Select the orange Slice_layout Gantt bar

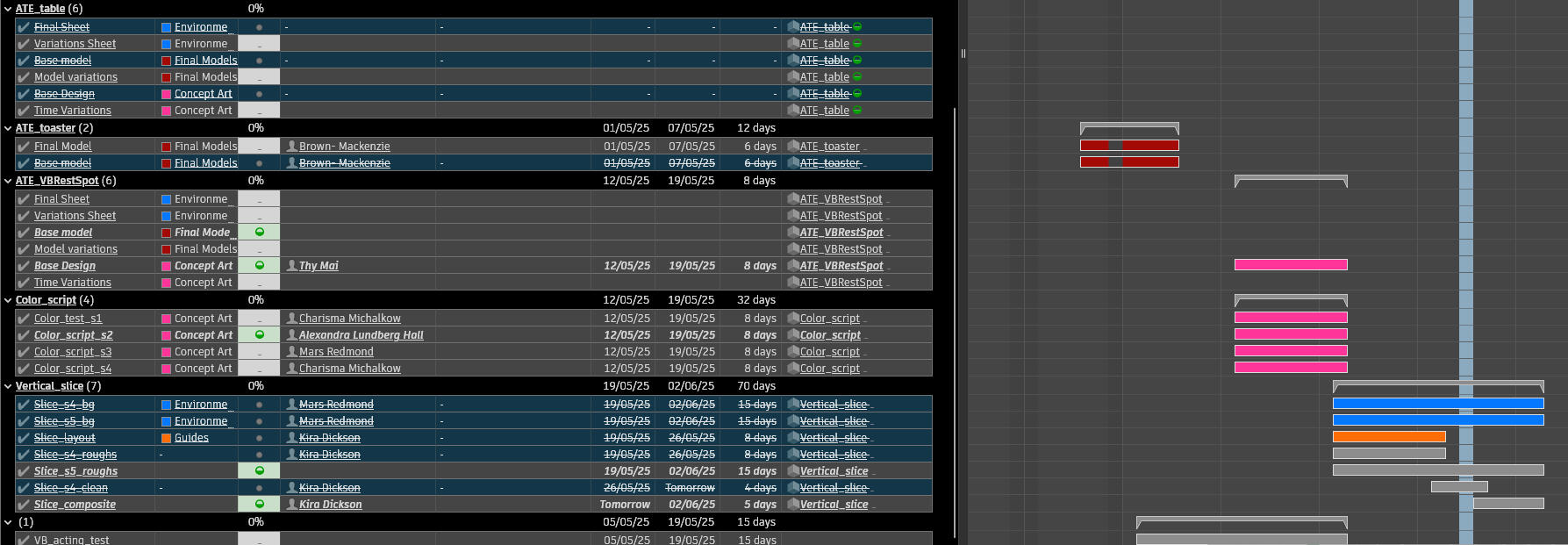(x=1389, y=437)
